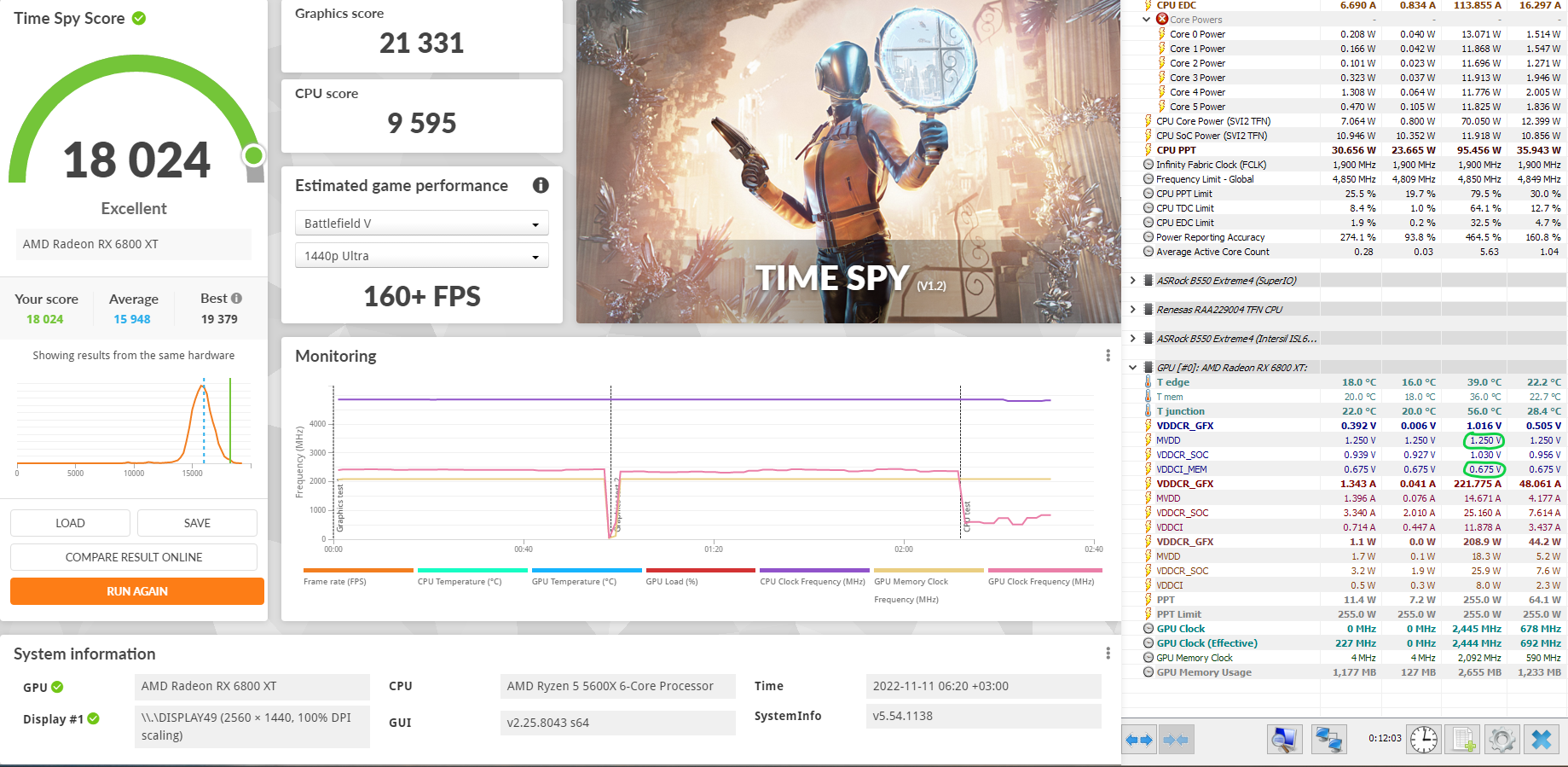Click the chip icon for Renesas RAA229004 TFN CPU
This screenshot has height=767, width=1568.
click(1149, 310)
